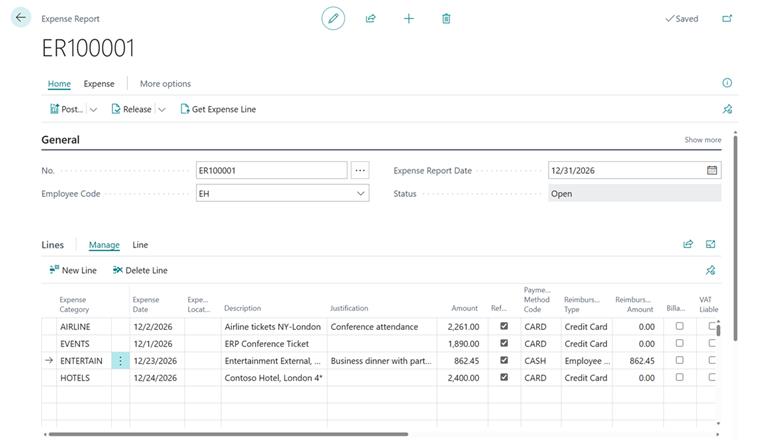Image resolution: width=780 pixels, height=440 pixels.
Task: Open page in new window icon
Action: coord(727,18)
